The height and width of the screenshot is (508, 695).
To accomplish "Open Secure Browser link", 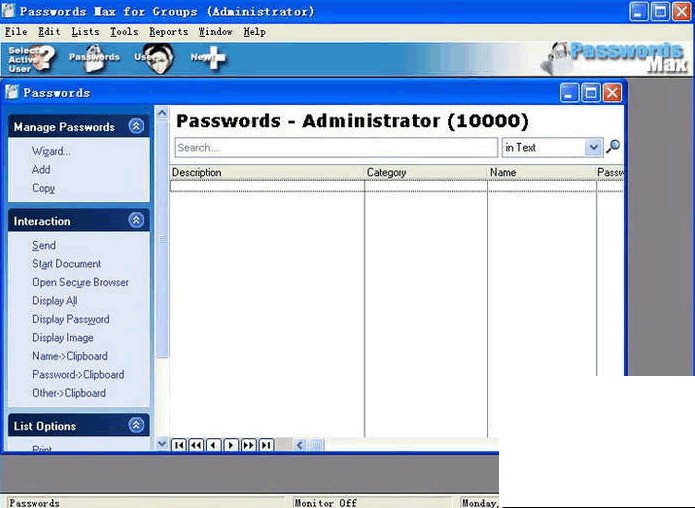I will [x=80, y=282].
